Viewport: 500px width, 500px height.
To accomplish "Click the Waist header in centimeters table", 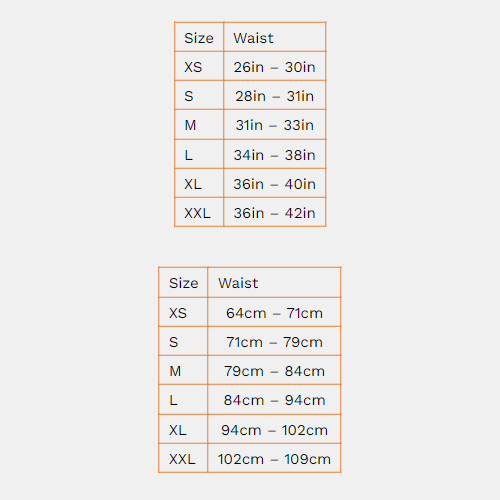I will [238, 283].
